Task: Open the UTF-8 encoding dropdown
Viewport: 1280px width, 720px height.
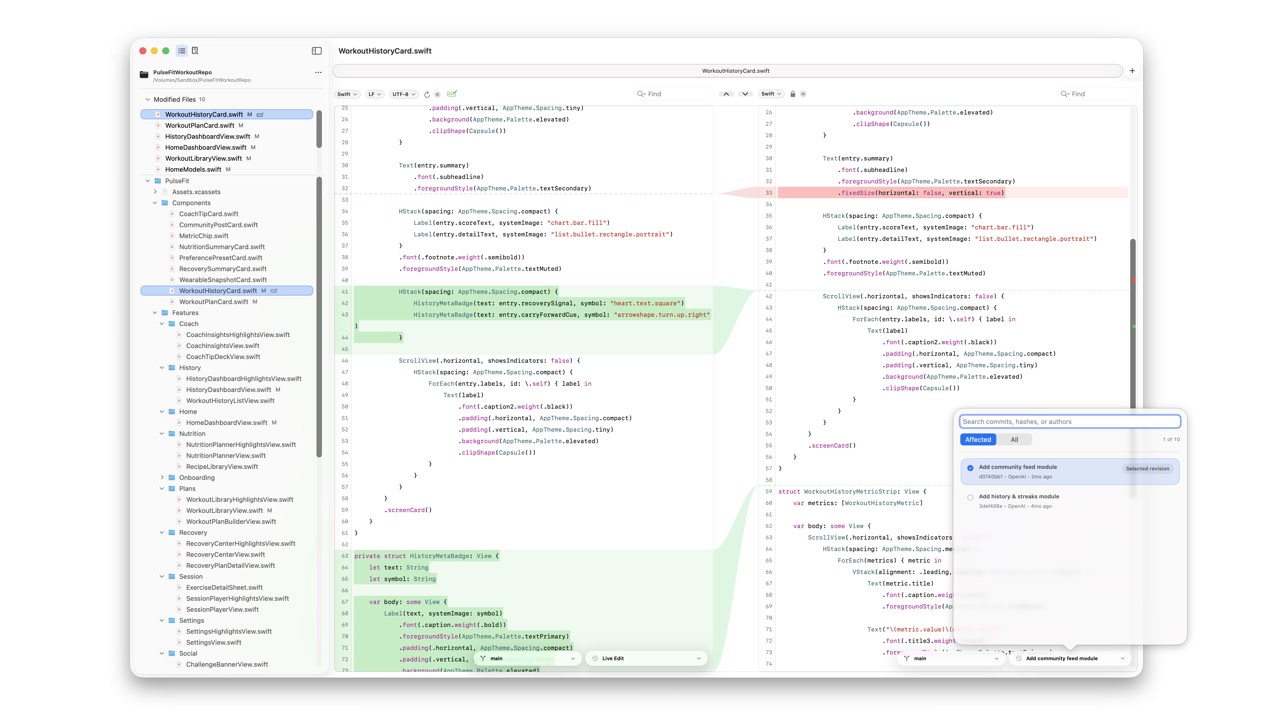Action: pos(403,94)
